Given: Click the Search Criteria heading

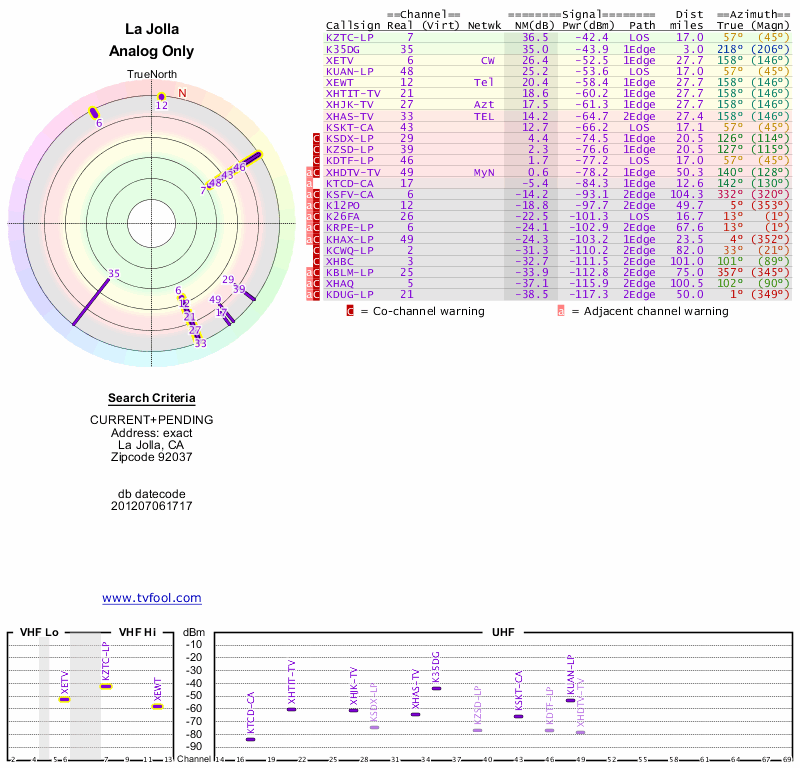Looking at the screenshot, I should click(151, 398).
